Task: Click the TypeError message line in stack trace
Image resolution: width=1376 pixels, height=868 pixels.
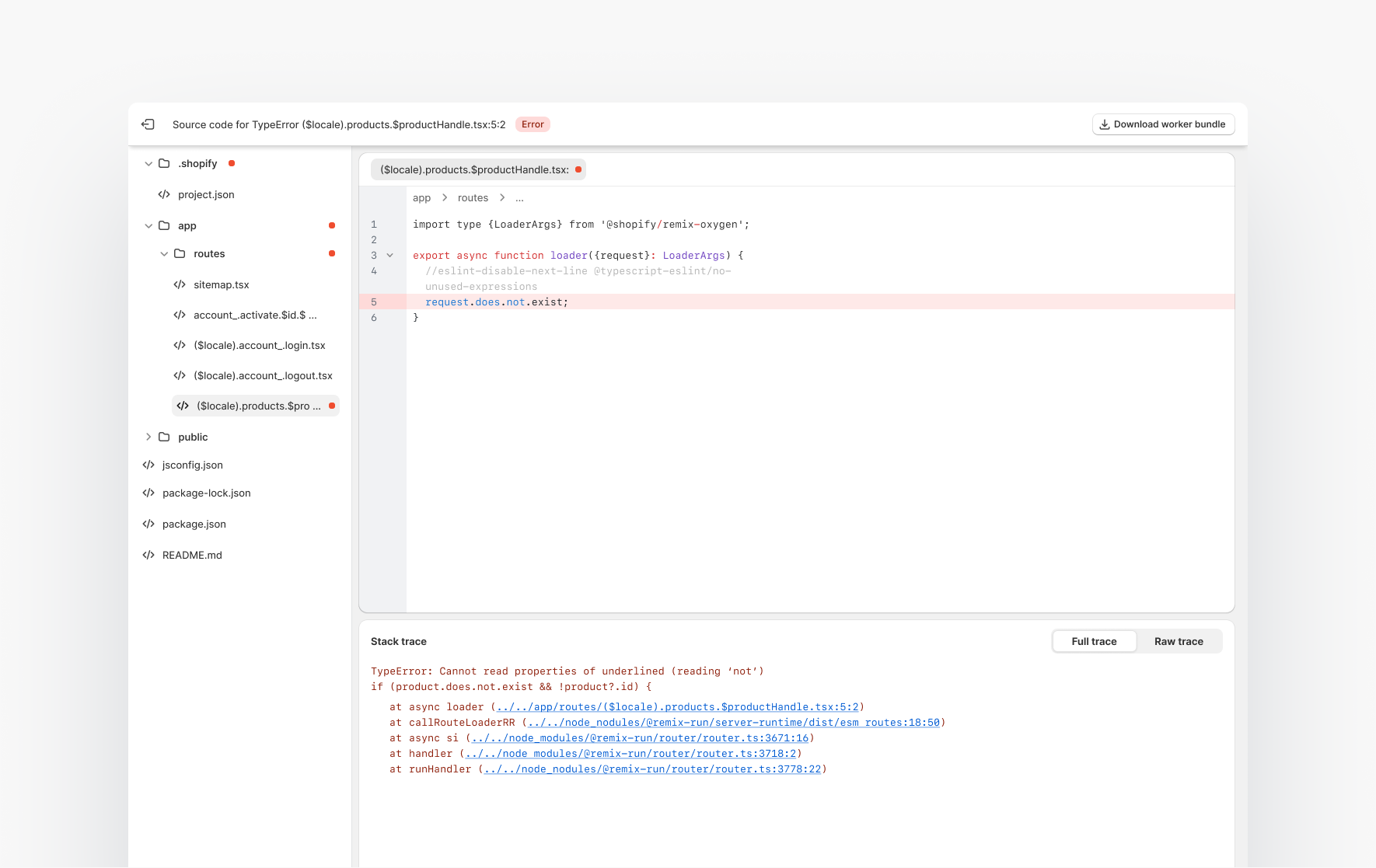Action: (568, 671)
